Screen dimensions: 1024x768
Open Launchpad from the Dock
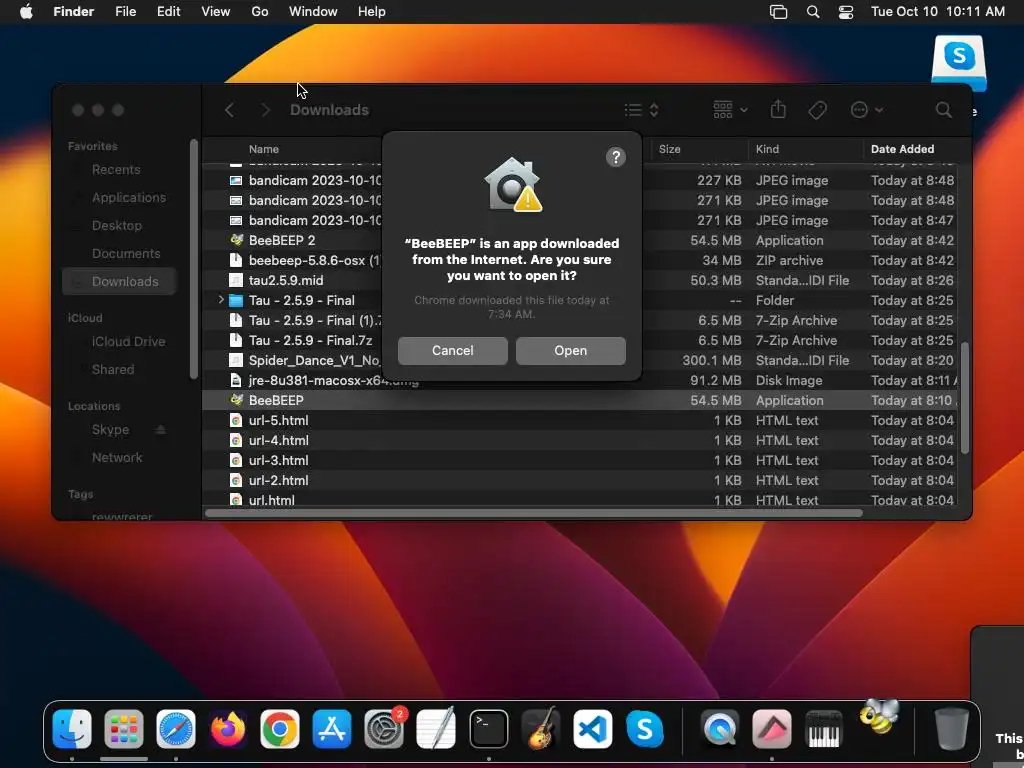pos(123,729)
